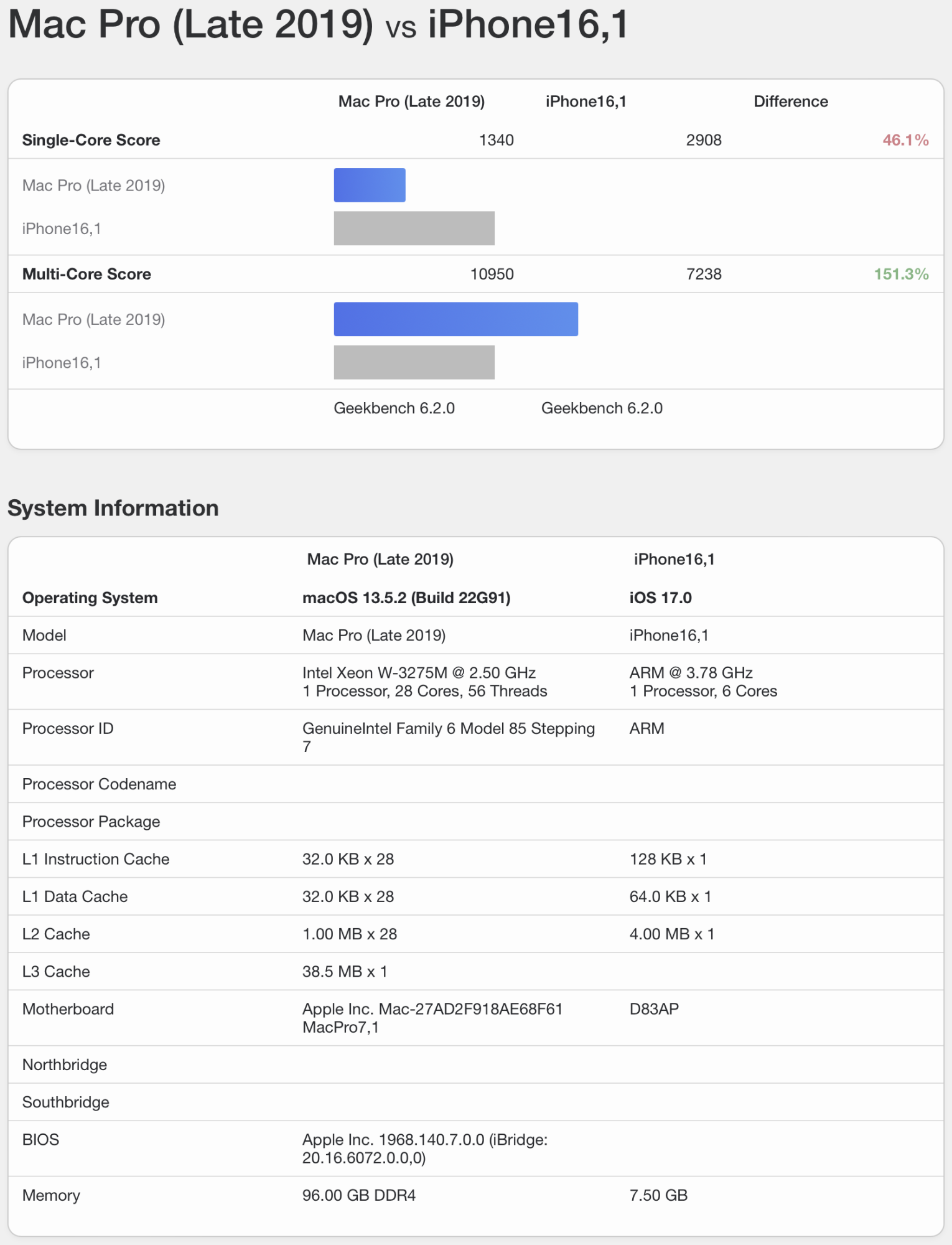
Task: Click the 'Southbridge' row label
Action: click(66, 1102)
